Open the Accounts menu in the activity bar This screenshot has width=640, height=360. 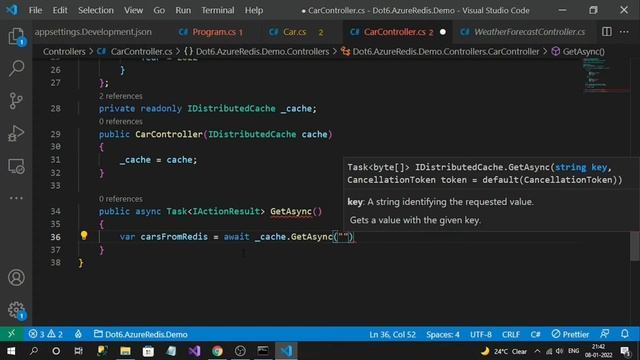[16, 278]
